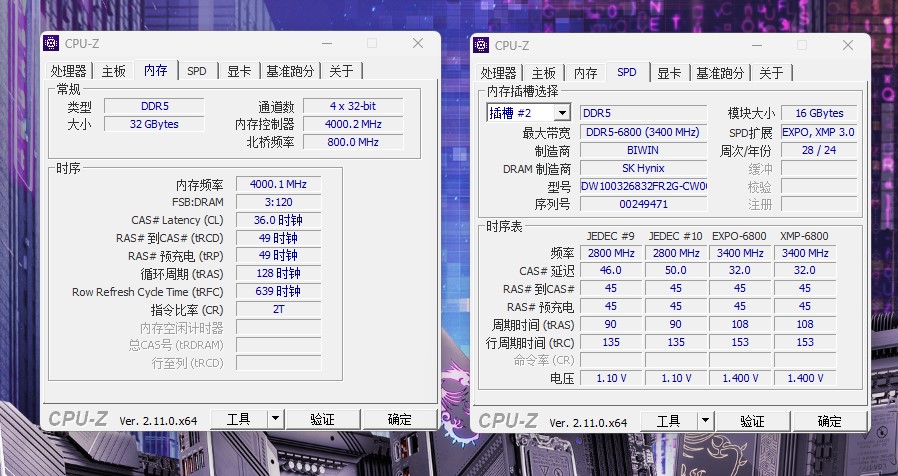Minimize the left CPU-Z window

327,43
